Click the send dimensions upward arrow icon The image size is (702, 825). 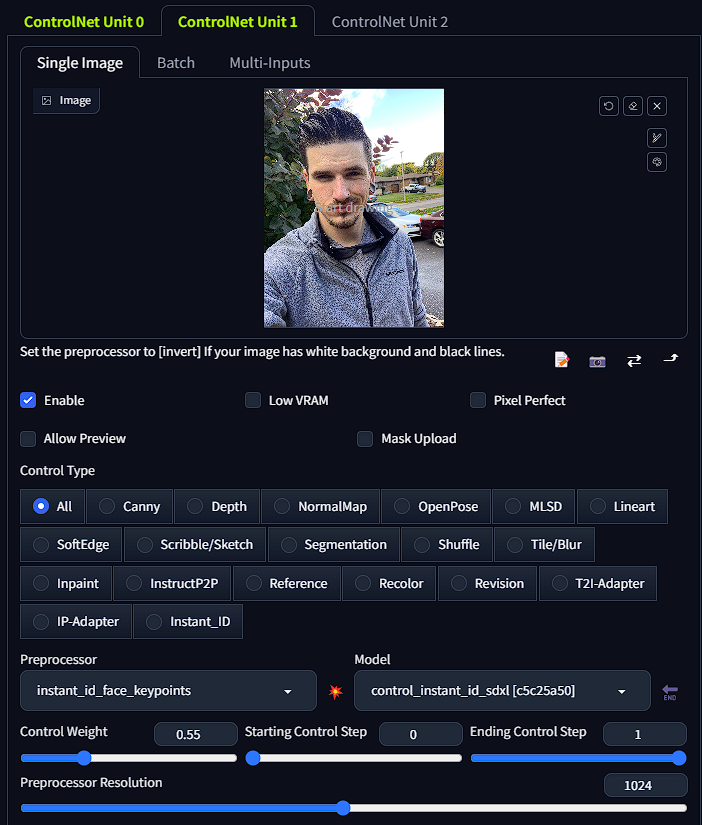[x=671, y=359]
